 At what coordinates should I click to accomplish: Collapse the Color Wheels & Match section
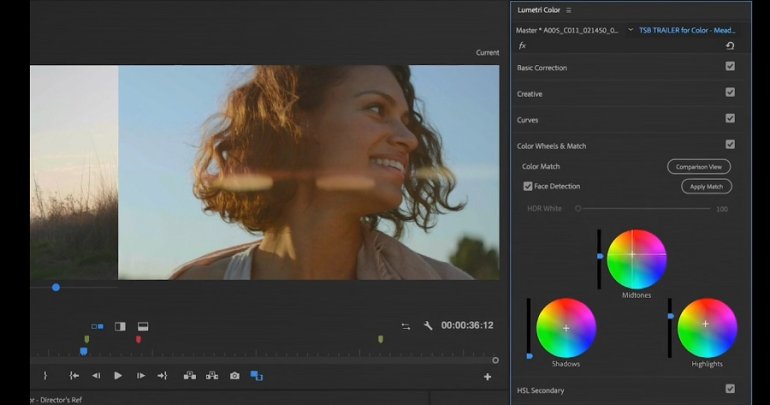(x=551, y=146)
